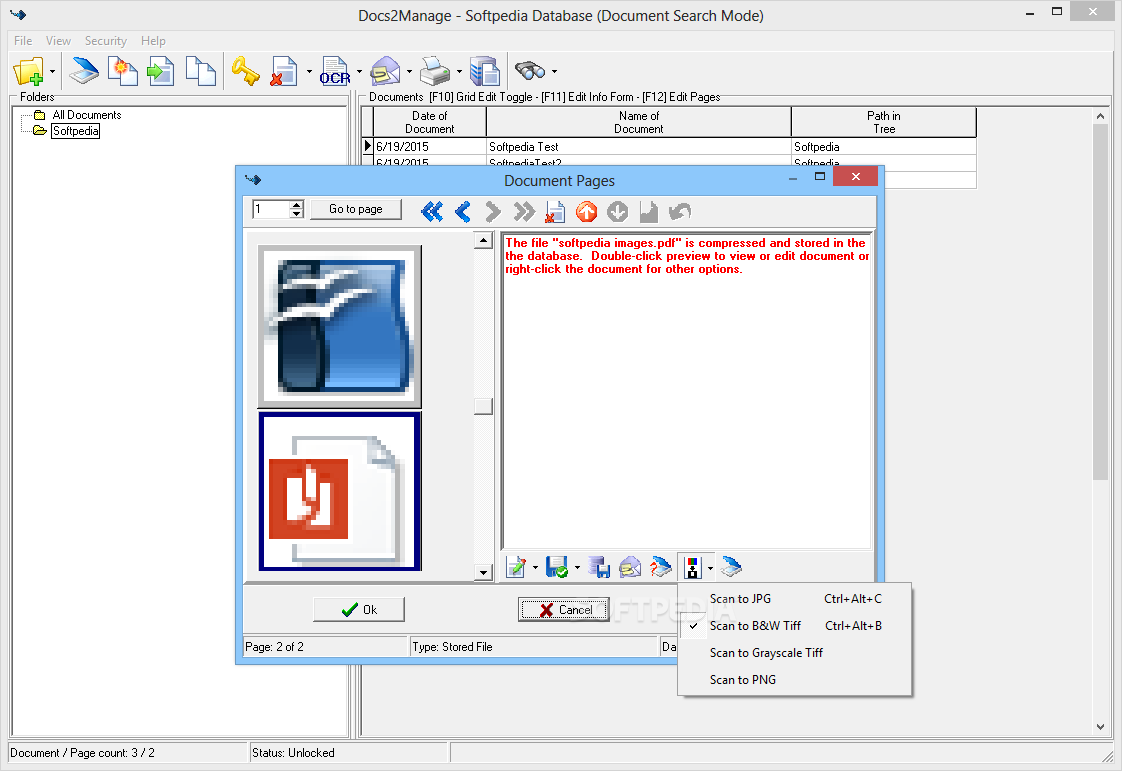Click the delete document red X icon

pyautogui.click(x=283, y=71)
